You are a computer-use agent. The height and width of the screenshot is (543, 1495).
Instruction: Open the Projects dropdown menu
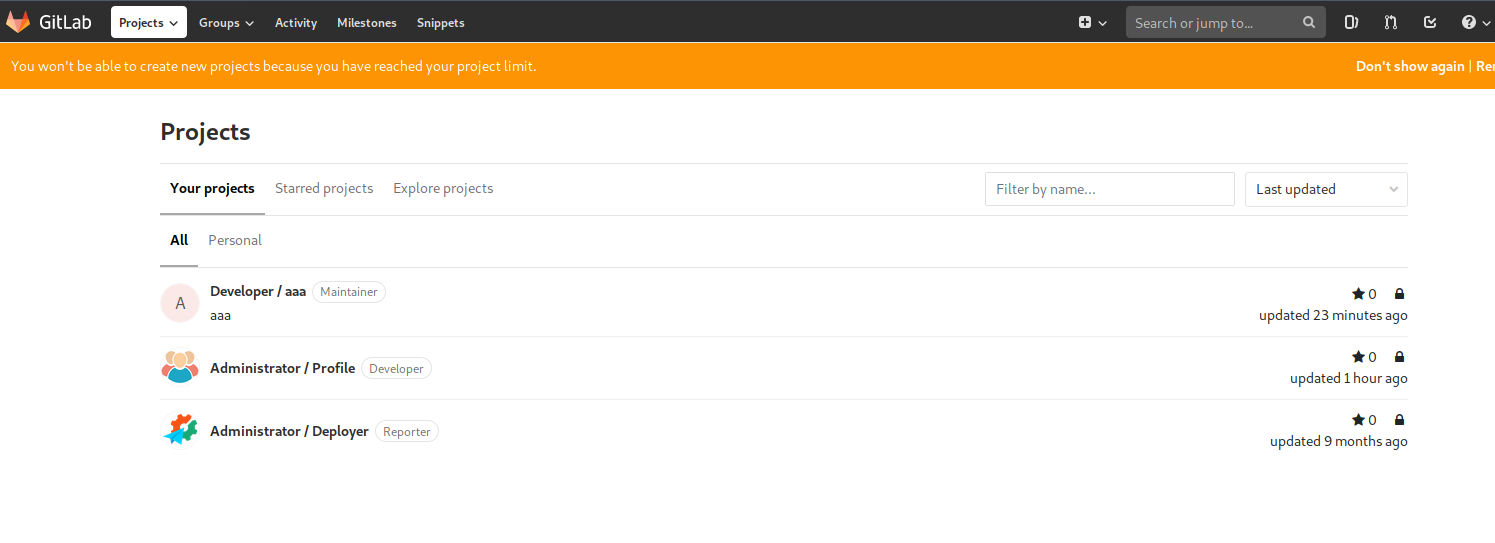[x=148, y=22]
